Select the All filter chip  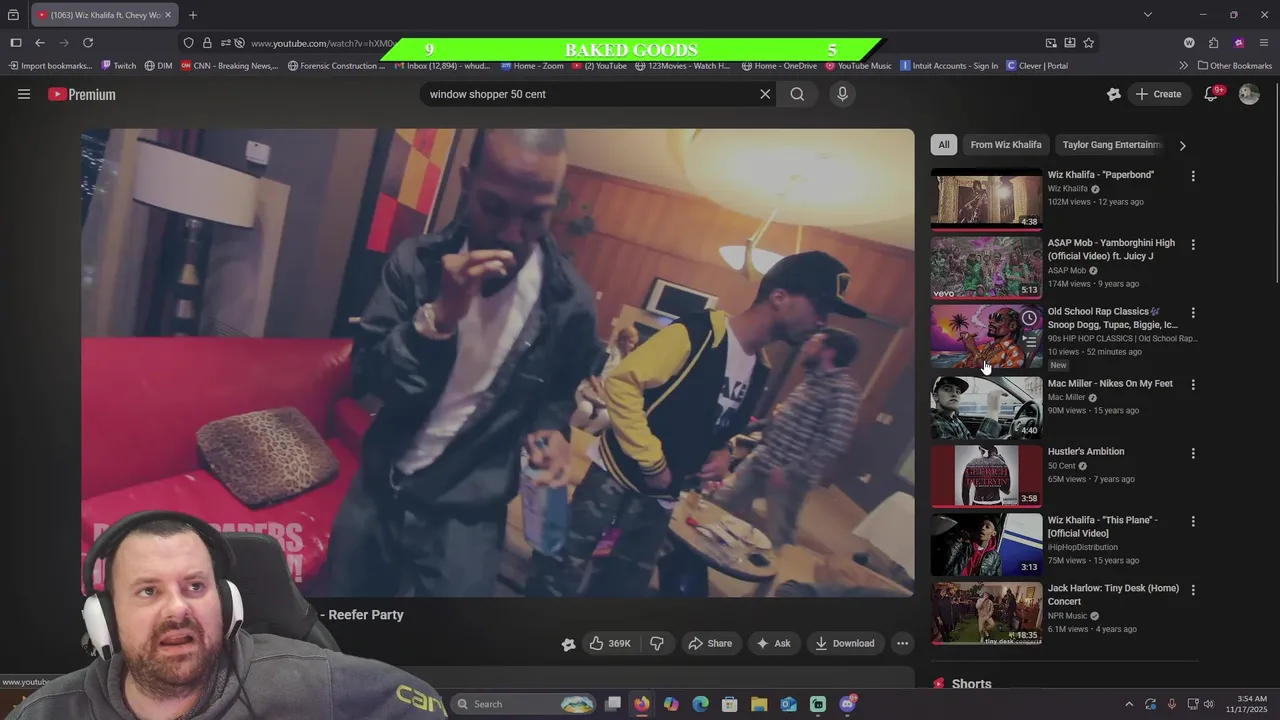click(x=943, y=145)
